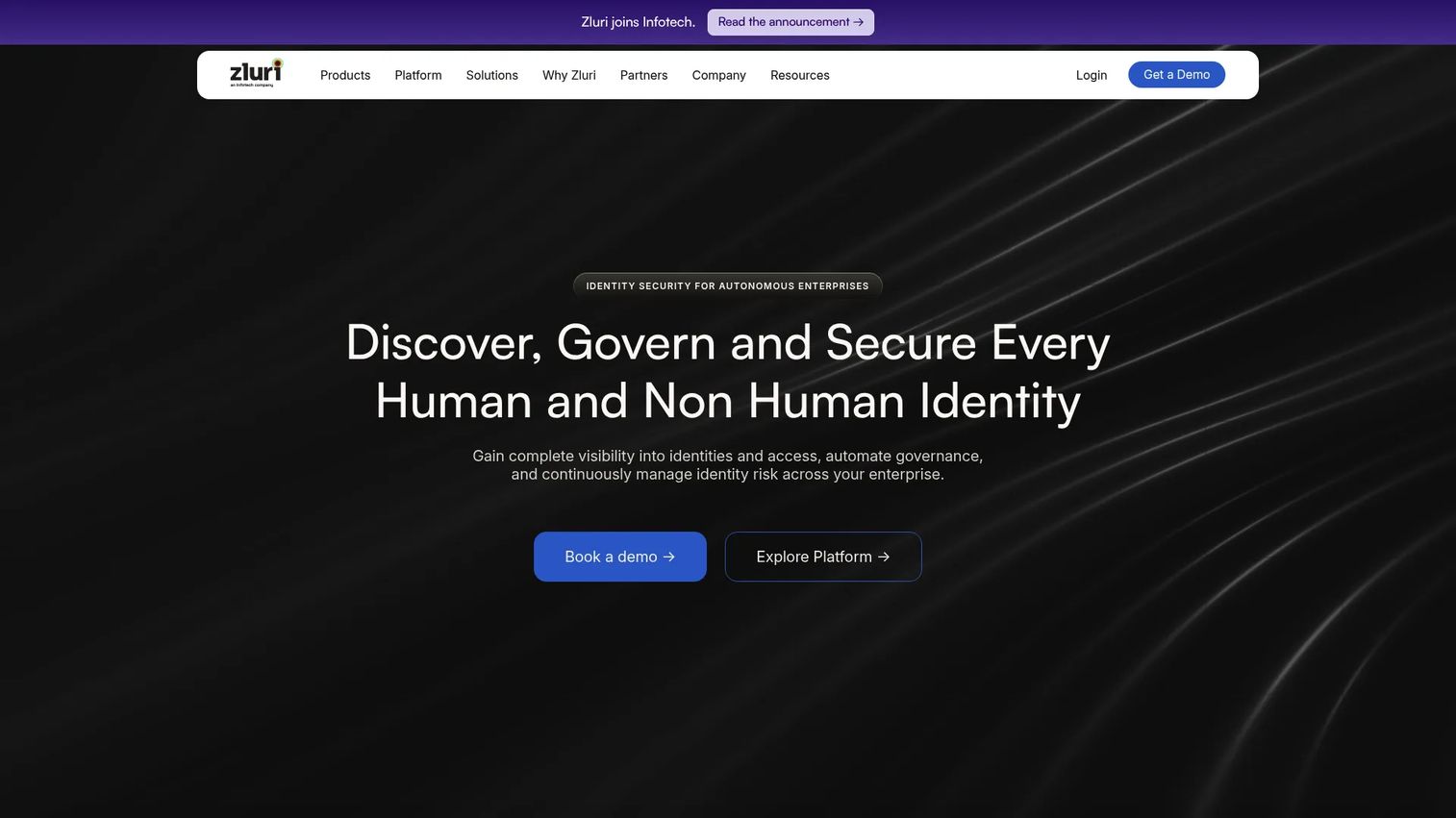The height and width of the screenshot is (818, 1456).
Task: Click the Zluri logo
Action: 256,73
